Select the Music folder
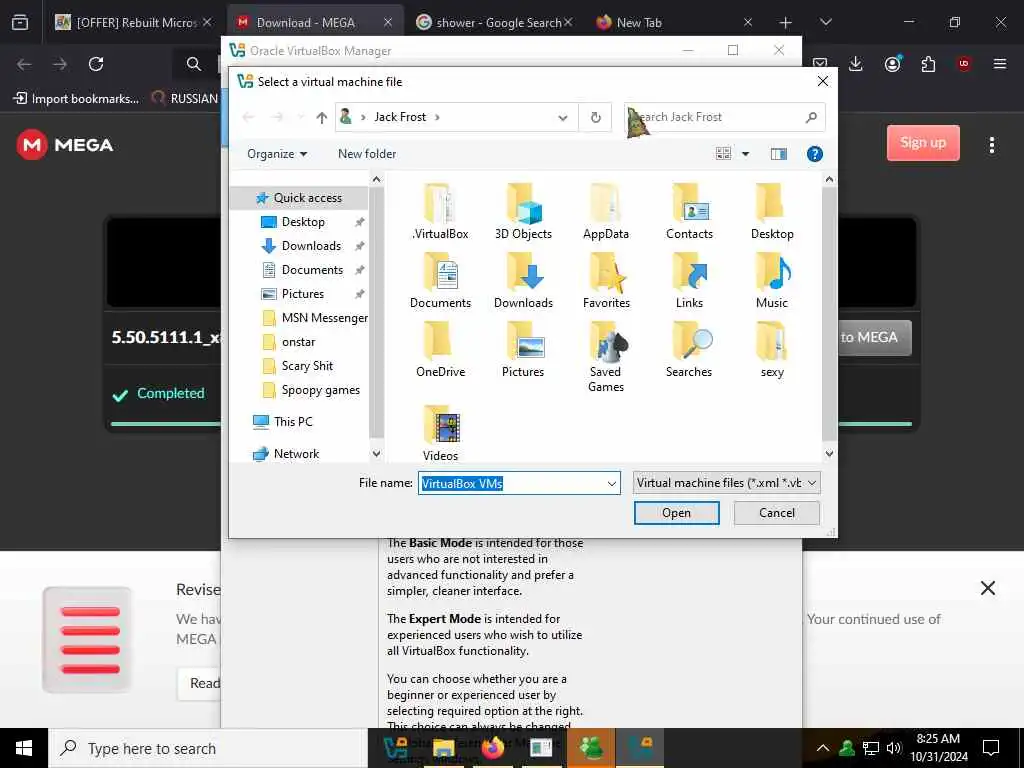The width and height of the screenshot is (1024, 768). [772, 281]
